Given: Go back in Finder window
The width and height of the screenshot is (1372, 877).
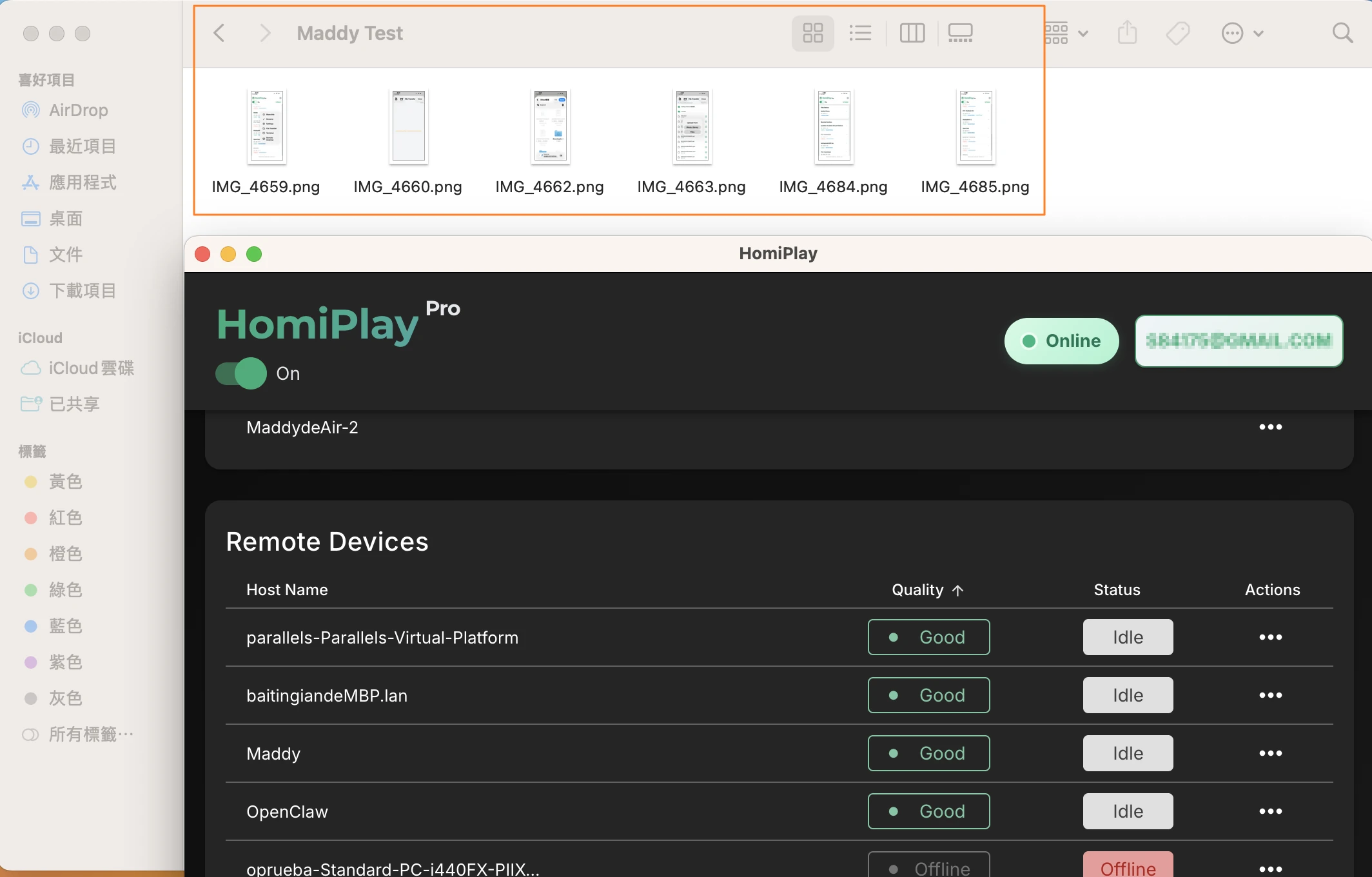Looking at the screenshot, I should point(220,33).
